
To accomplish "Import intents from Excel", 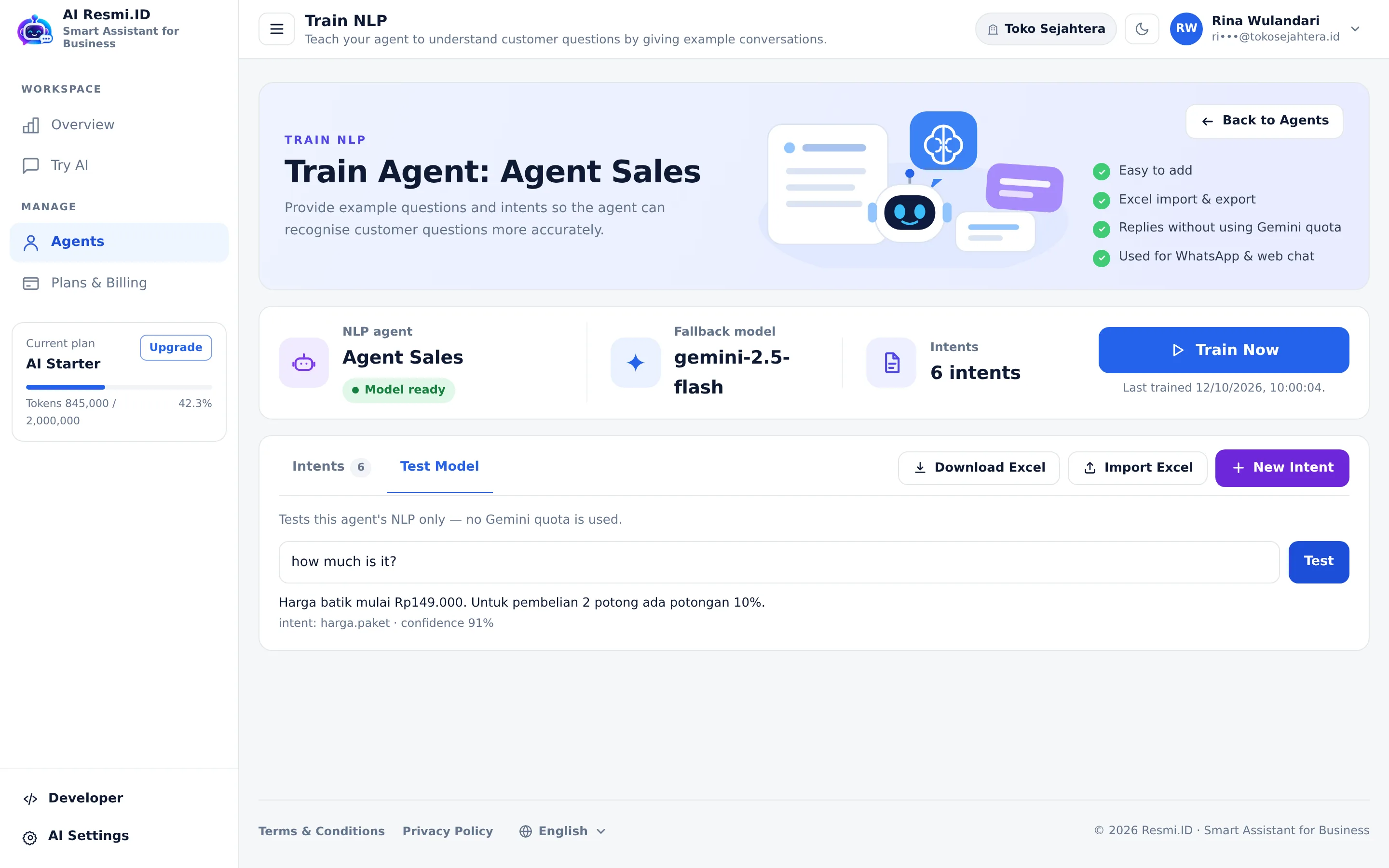I will (1137, 468).
